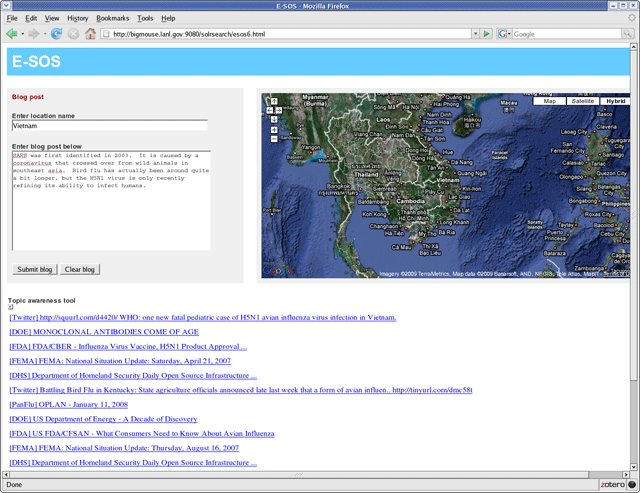Click the vertical scrollbar down arrow
Screen dimensions: 640x493
(633, 467)
